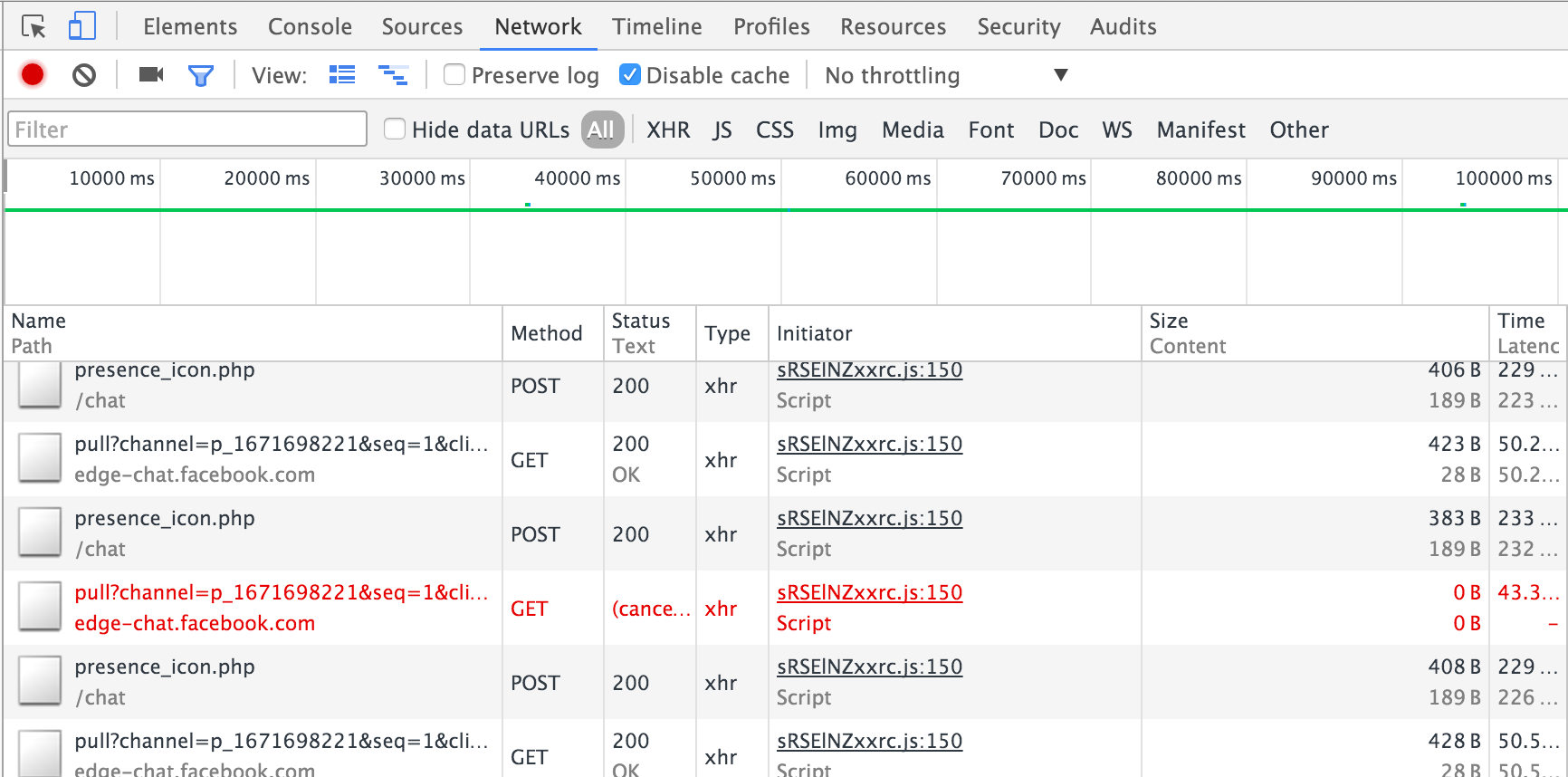Filter requests by Other
The height and width of the screenshot is (777, 1568).
(1299, 129)
